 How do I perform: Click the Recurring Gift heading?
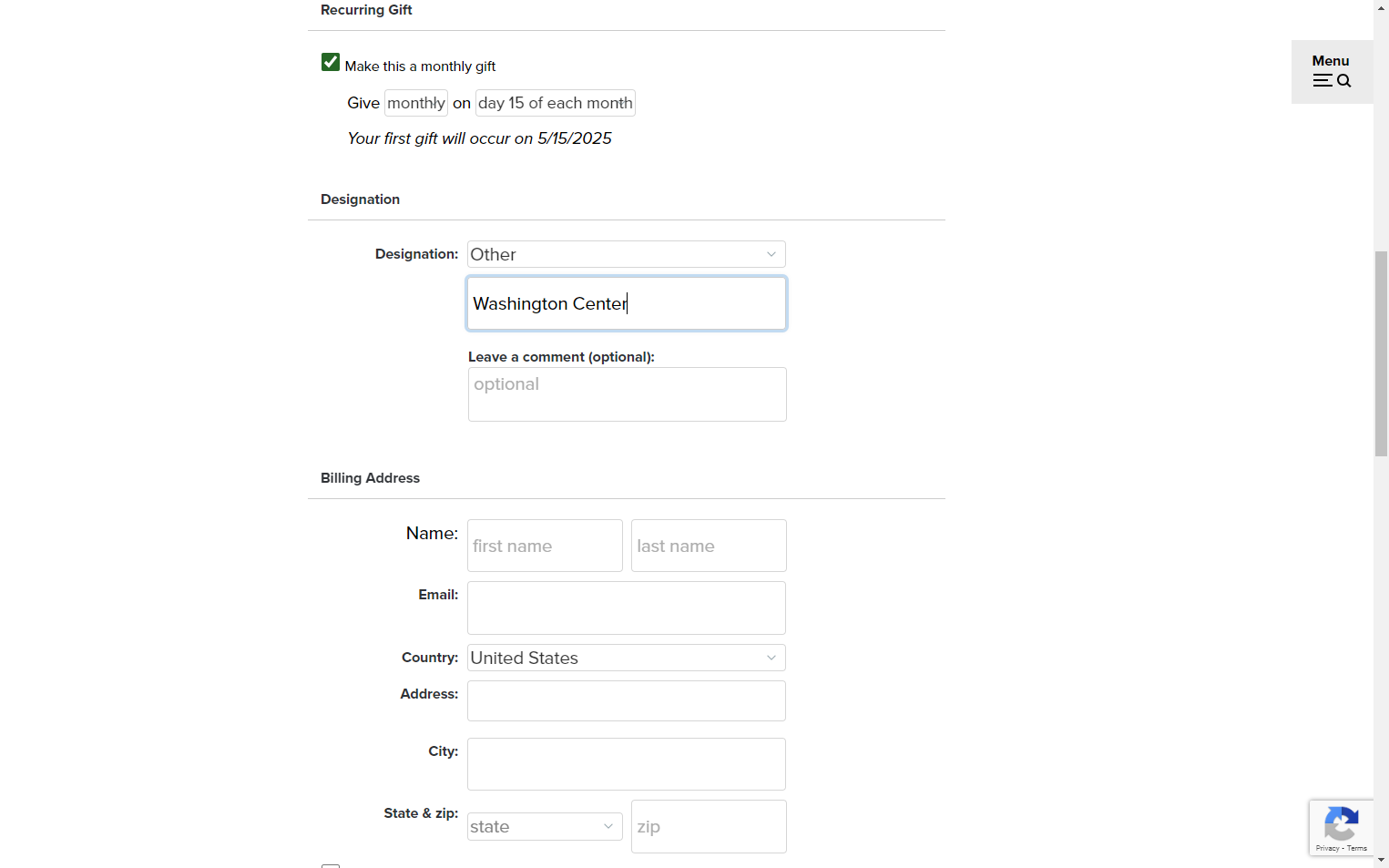366,10
